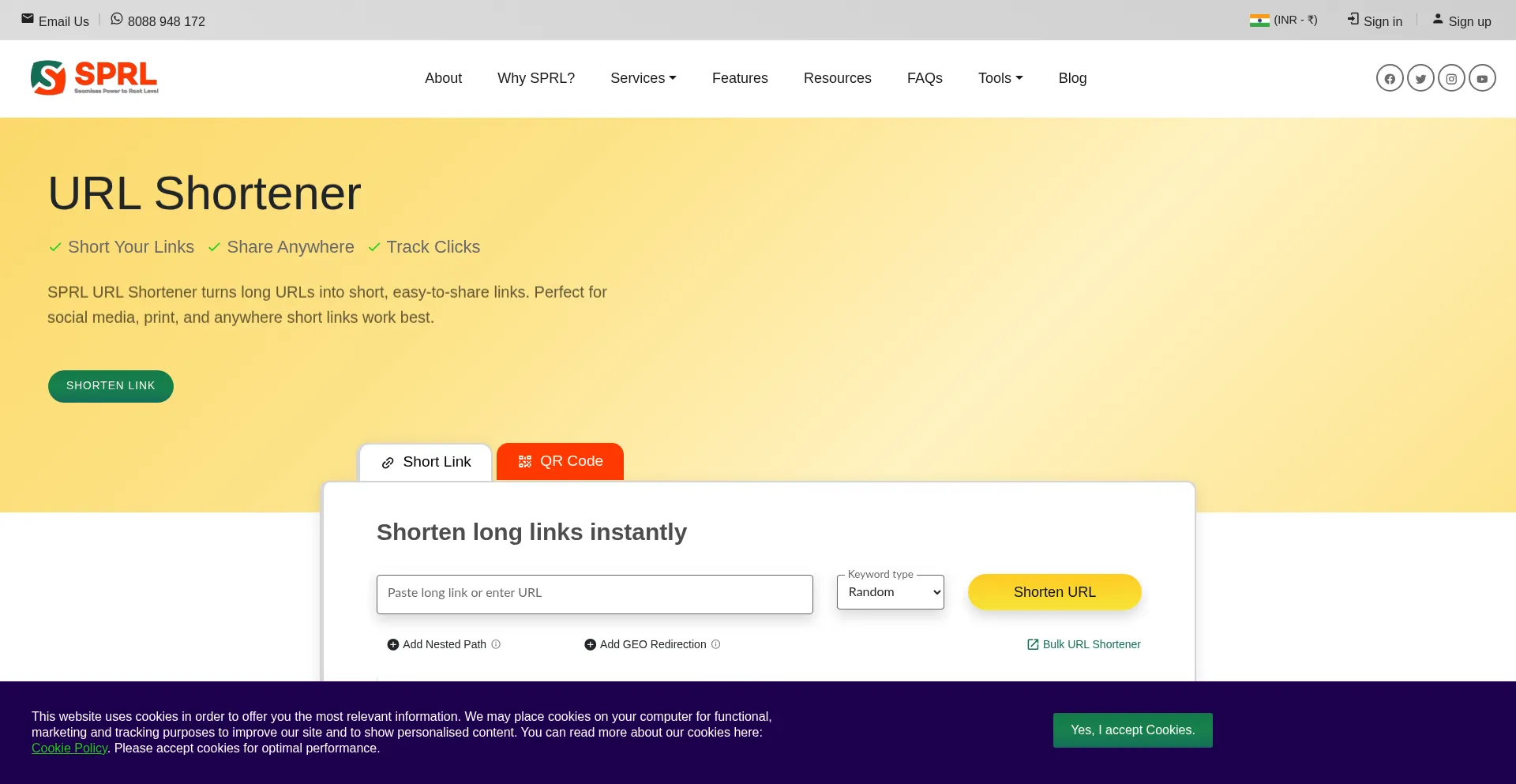The image size is (1516, 784).
Task: Expand the Services dropdown menu
Action: tap(644, 78)
